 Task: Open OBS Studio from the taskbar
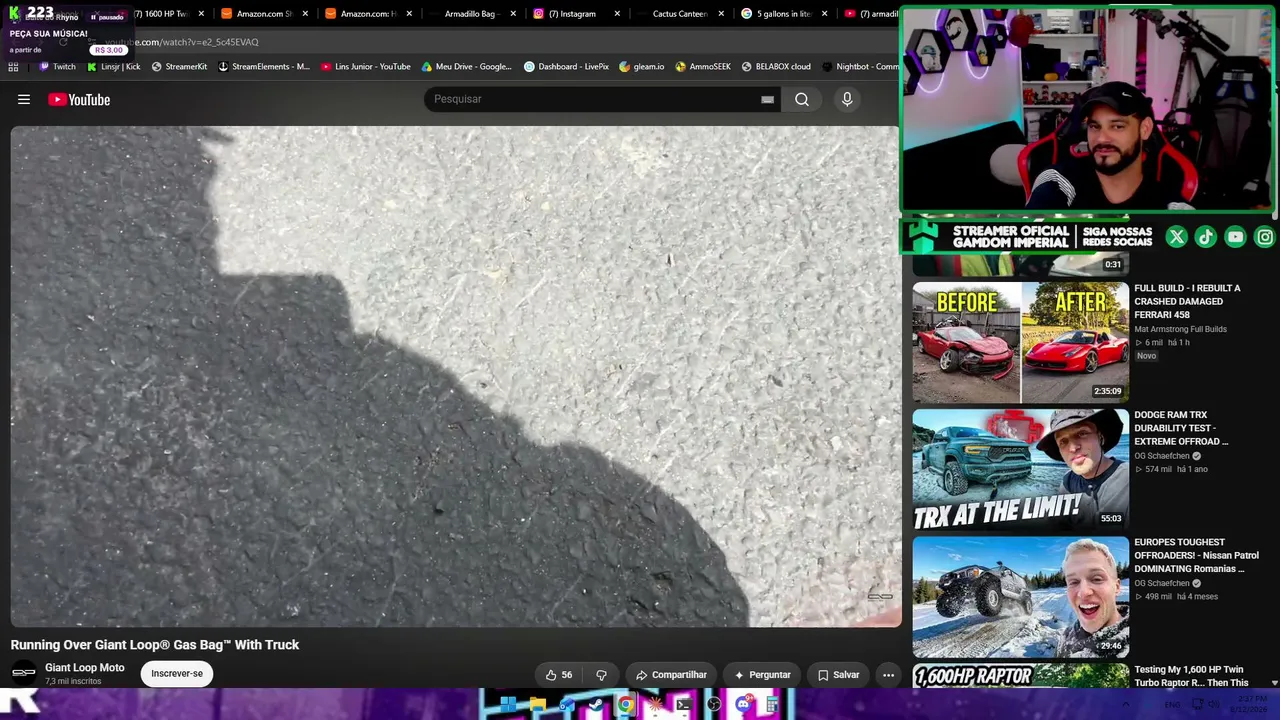[x=714, y=705]
